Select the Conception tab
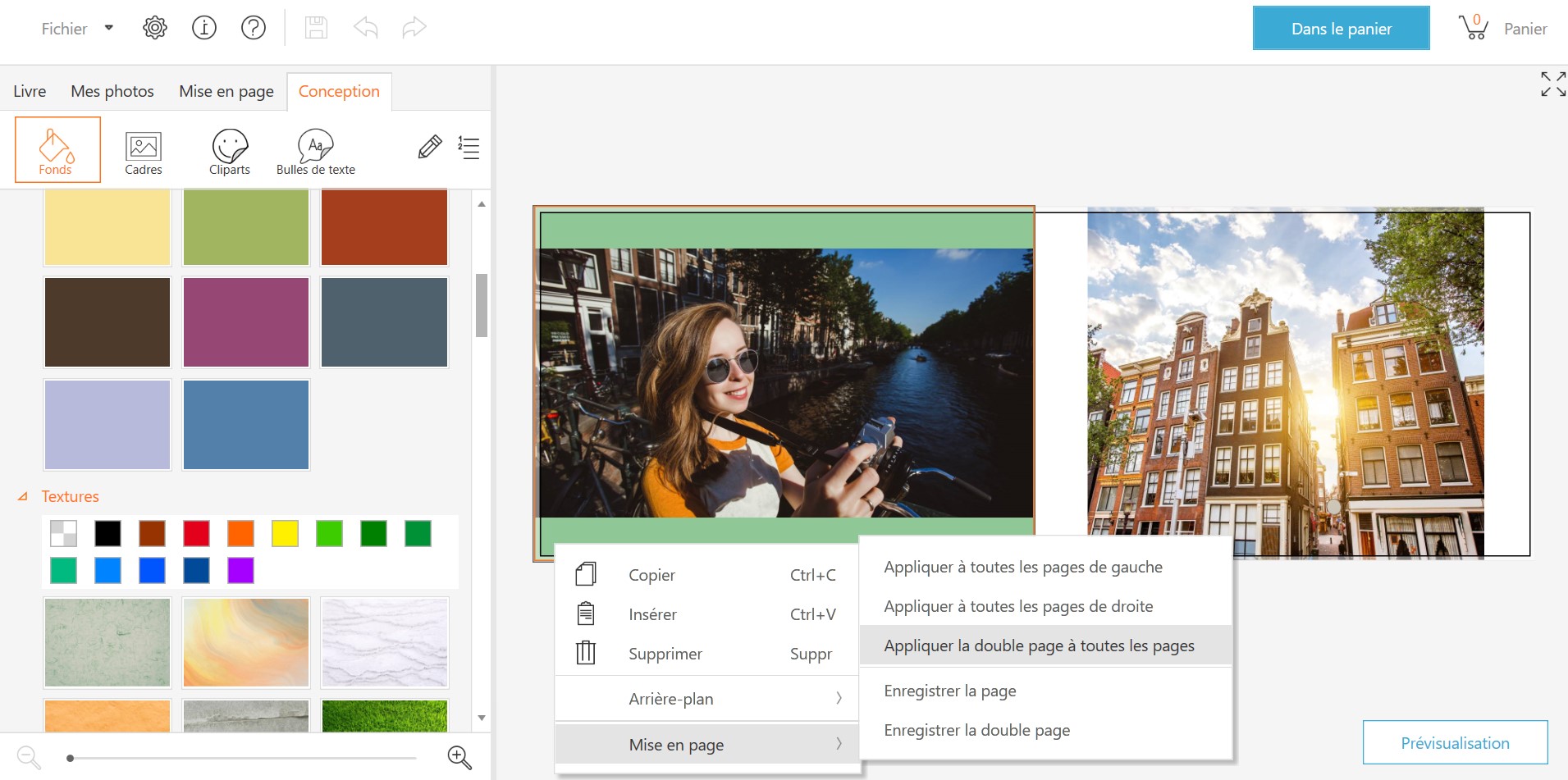This screenshot has width=1568, height=780. click(339, 91)
